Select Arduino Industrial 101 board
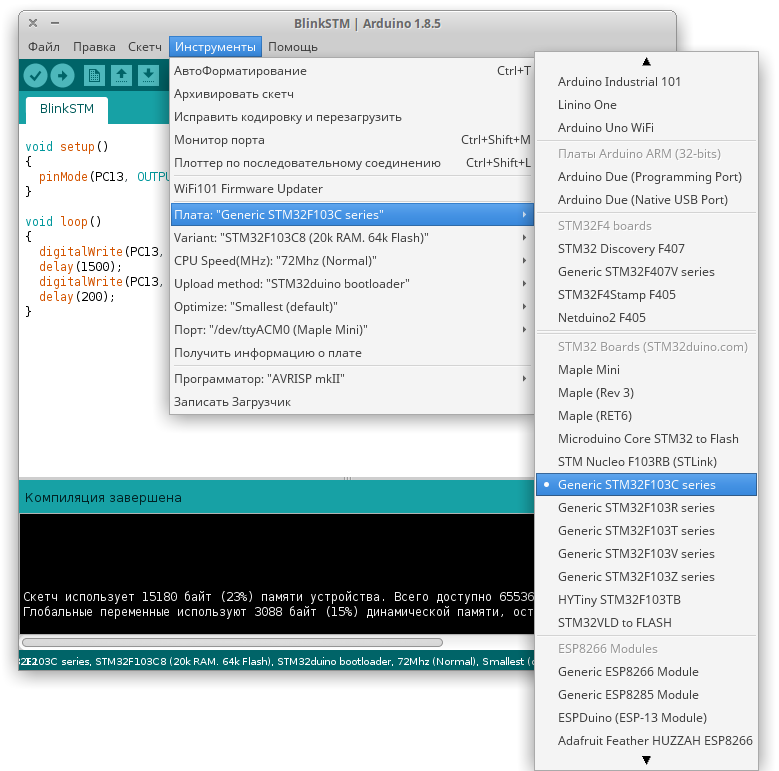Screen dimensions: 779x771 (646, 81)
